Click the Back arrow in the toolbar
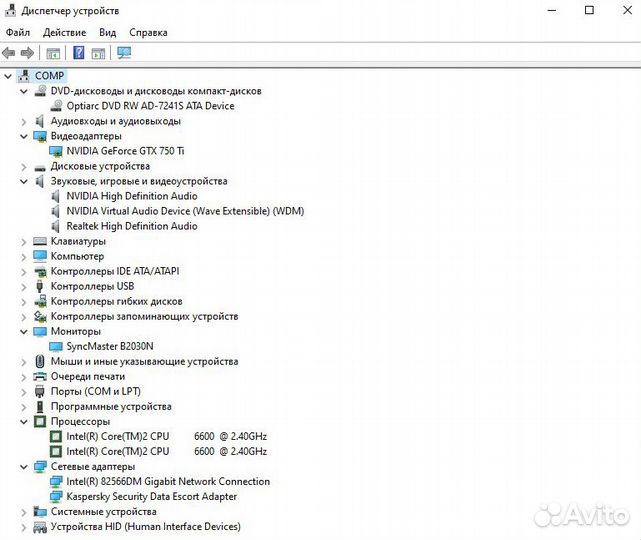This screenshot has height=540, width=641. tap(9, 53)
